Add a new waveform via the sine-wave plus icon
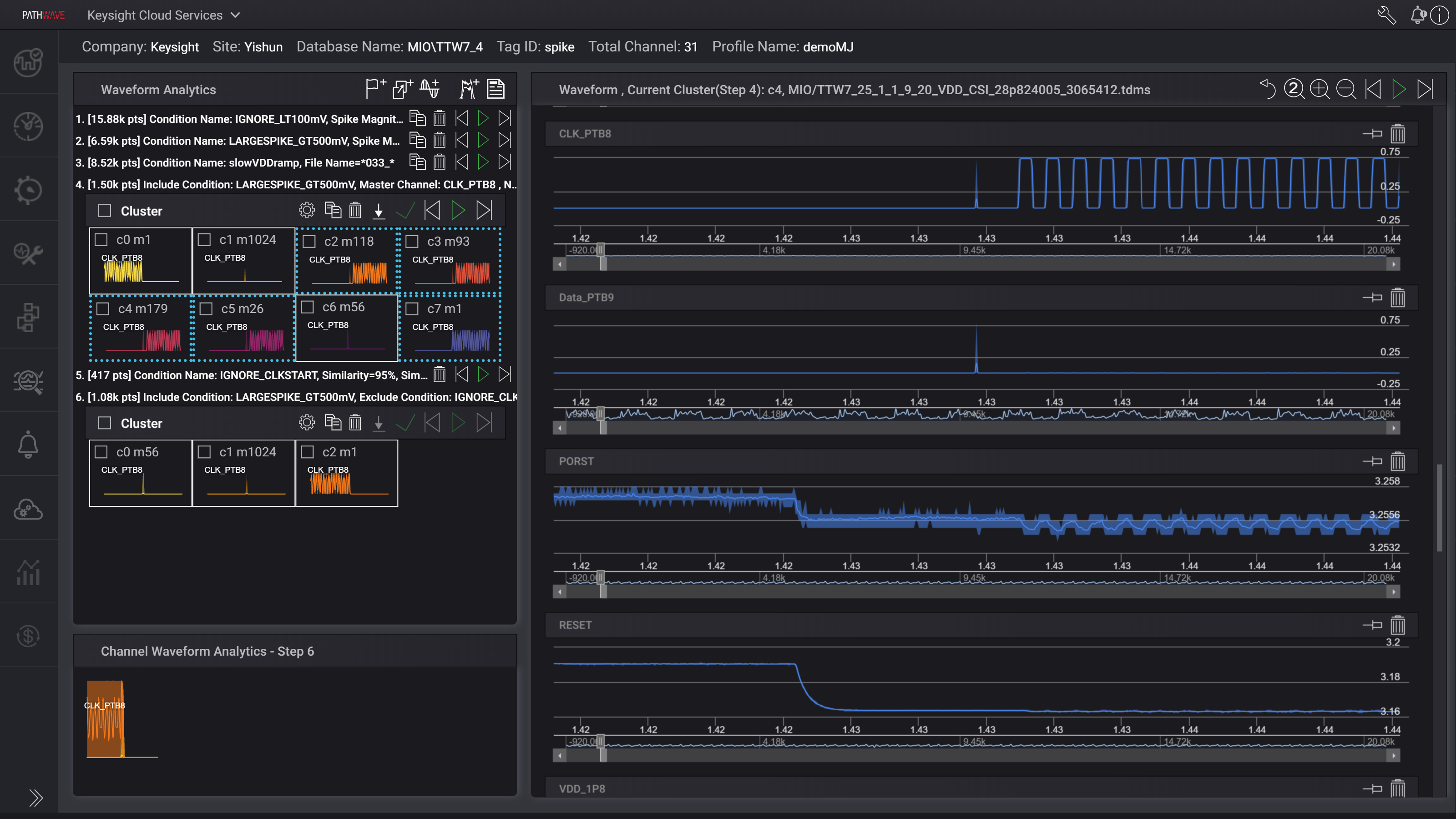Screen dimensions: 1456x819 [430, 89]
